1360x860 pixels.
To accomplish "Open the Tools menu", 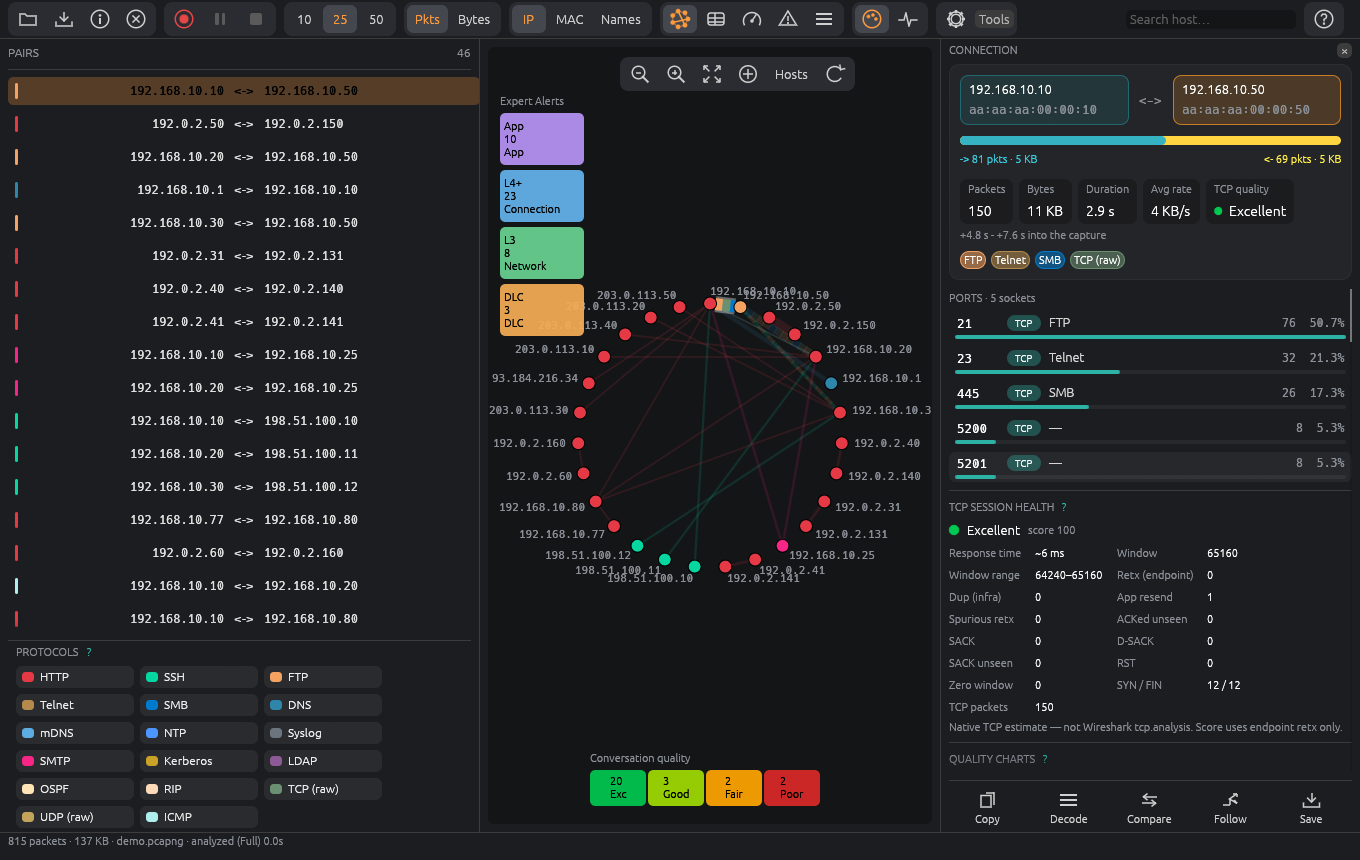I will [994, 19].
